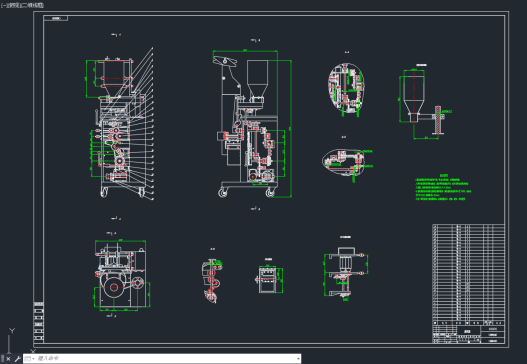Open the 2D wireframe (二维线框) visual style menu
Viewport: 527px width, 364px height.
[32, 5]
